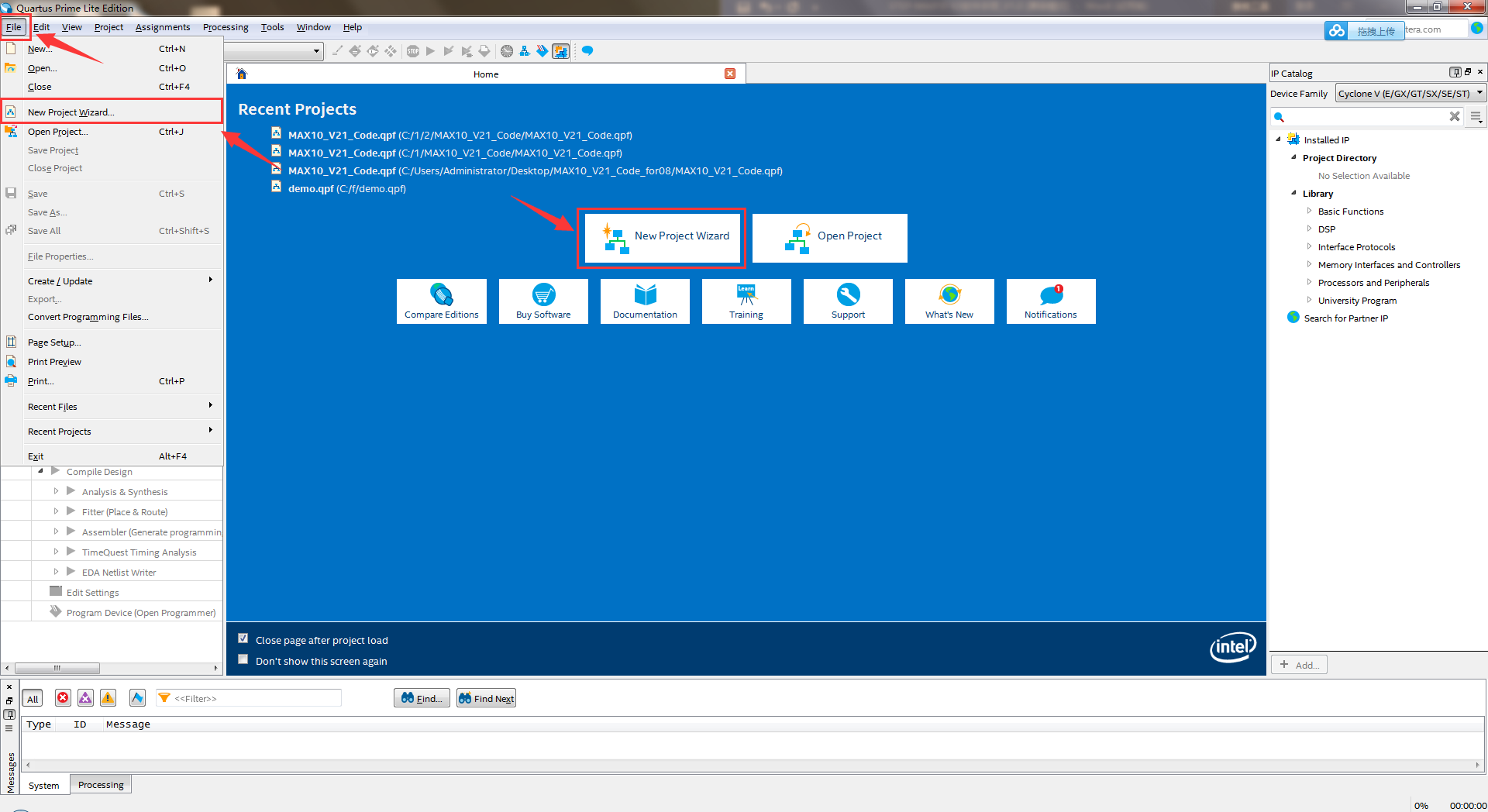
Task: Open the Recent Projects submenu
Action: click(112, 432)
